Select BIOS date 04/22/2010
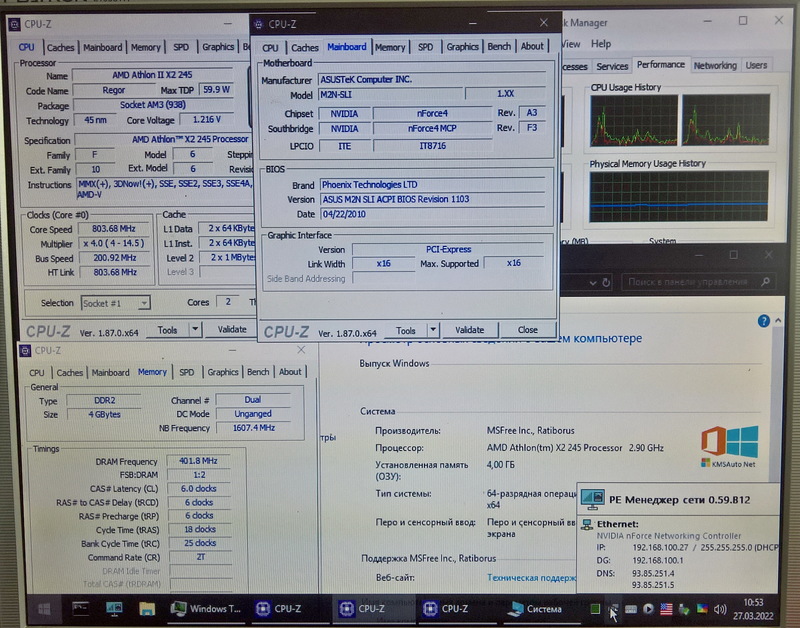This screenshot has height=628, width=800. [x=433, y=214]
